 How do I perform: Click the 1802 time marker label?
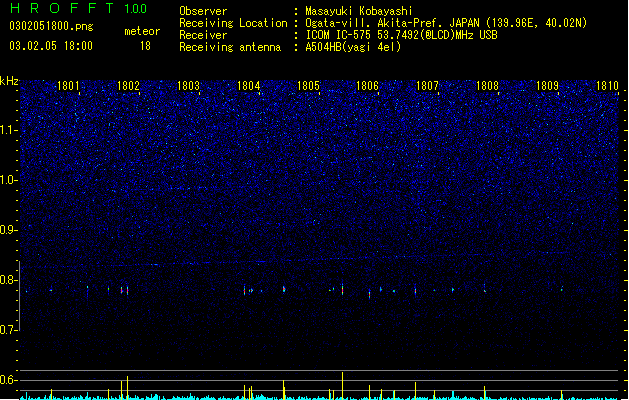pos(128,86)
